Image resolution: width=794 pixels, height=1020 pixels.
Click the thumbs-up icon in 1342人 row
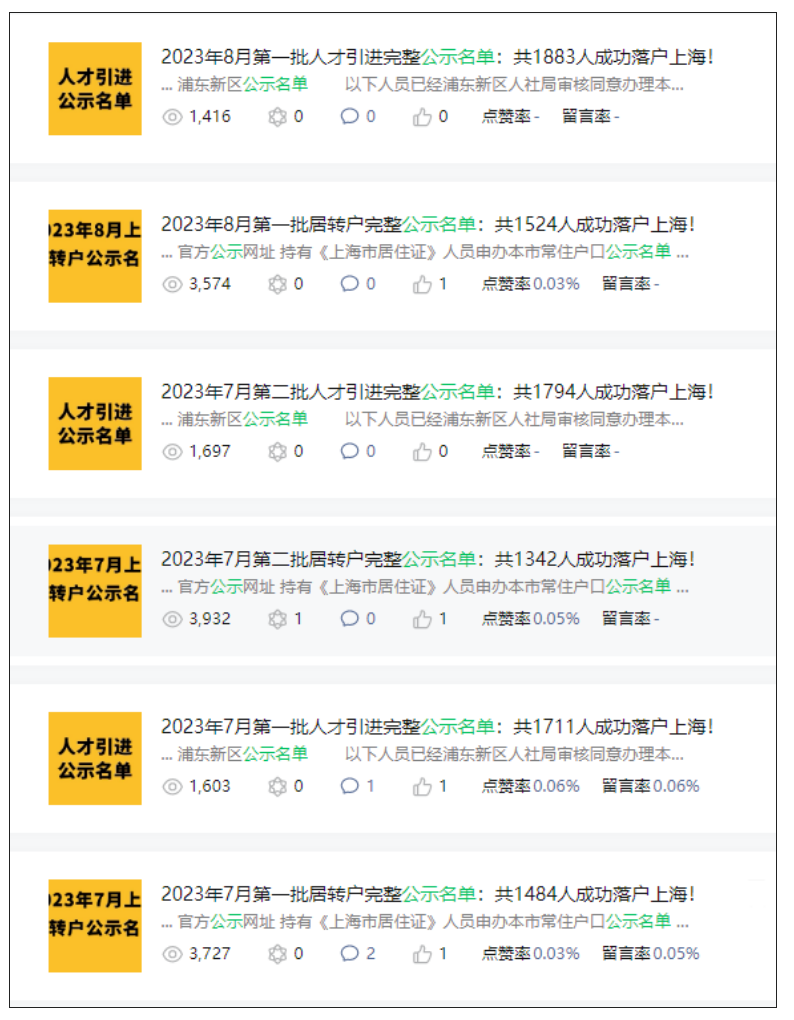(422, 619)
